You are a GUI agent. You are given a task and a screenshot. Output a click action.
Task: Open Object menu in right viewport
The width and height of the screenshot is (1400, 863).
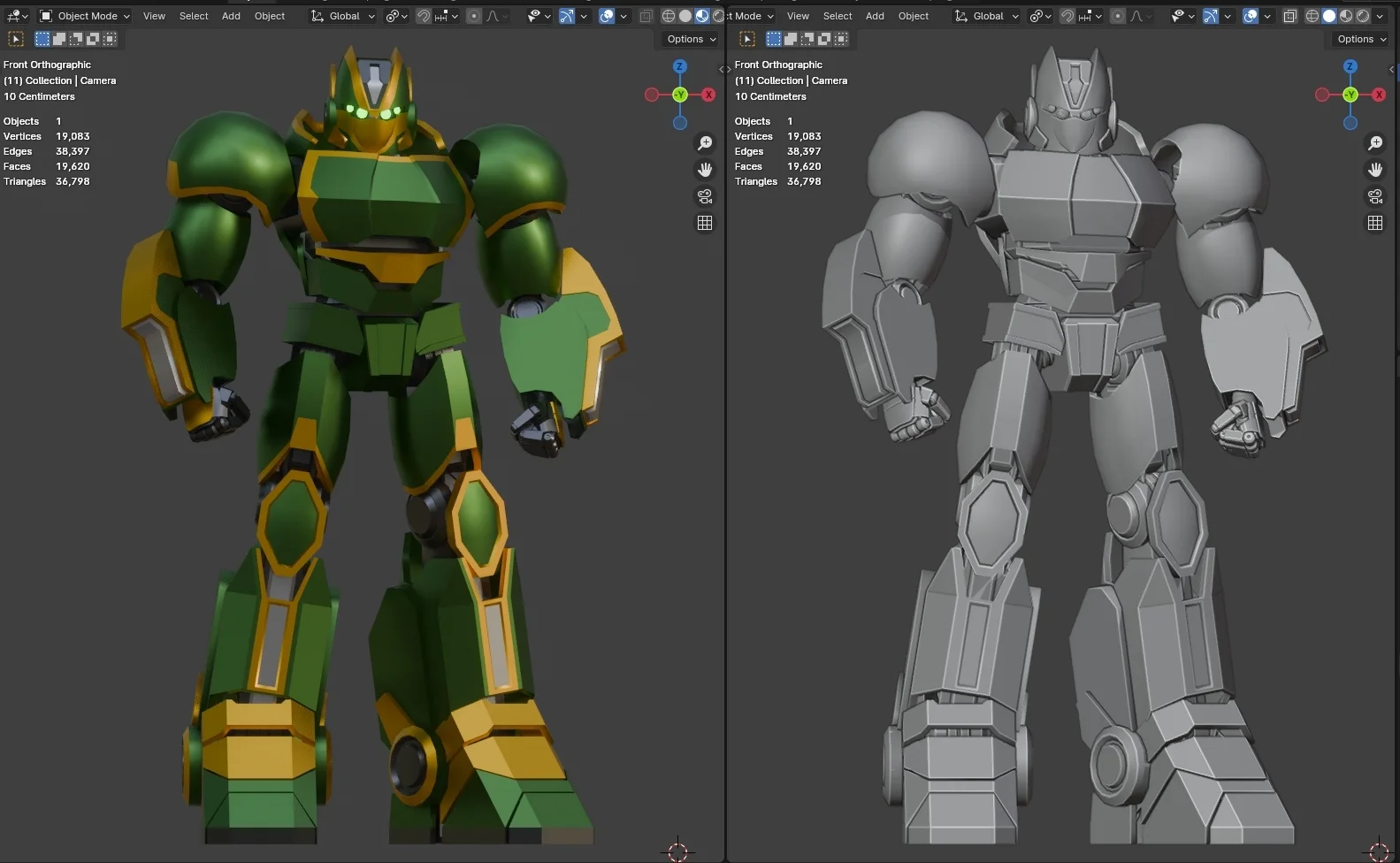click(x=914, y=16)
